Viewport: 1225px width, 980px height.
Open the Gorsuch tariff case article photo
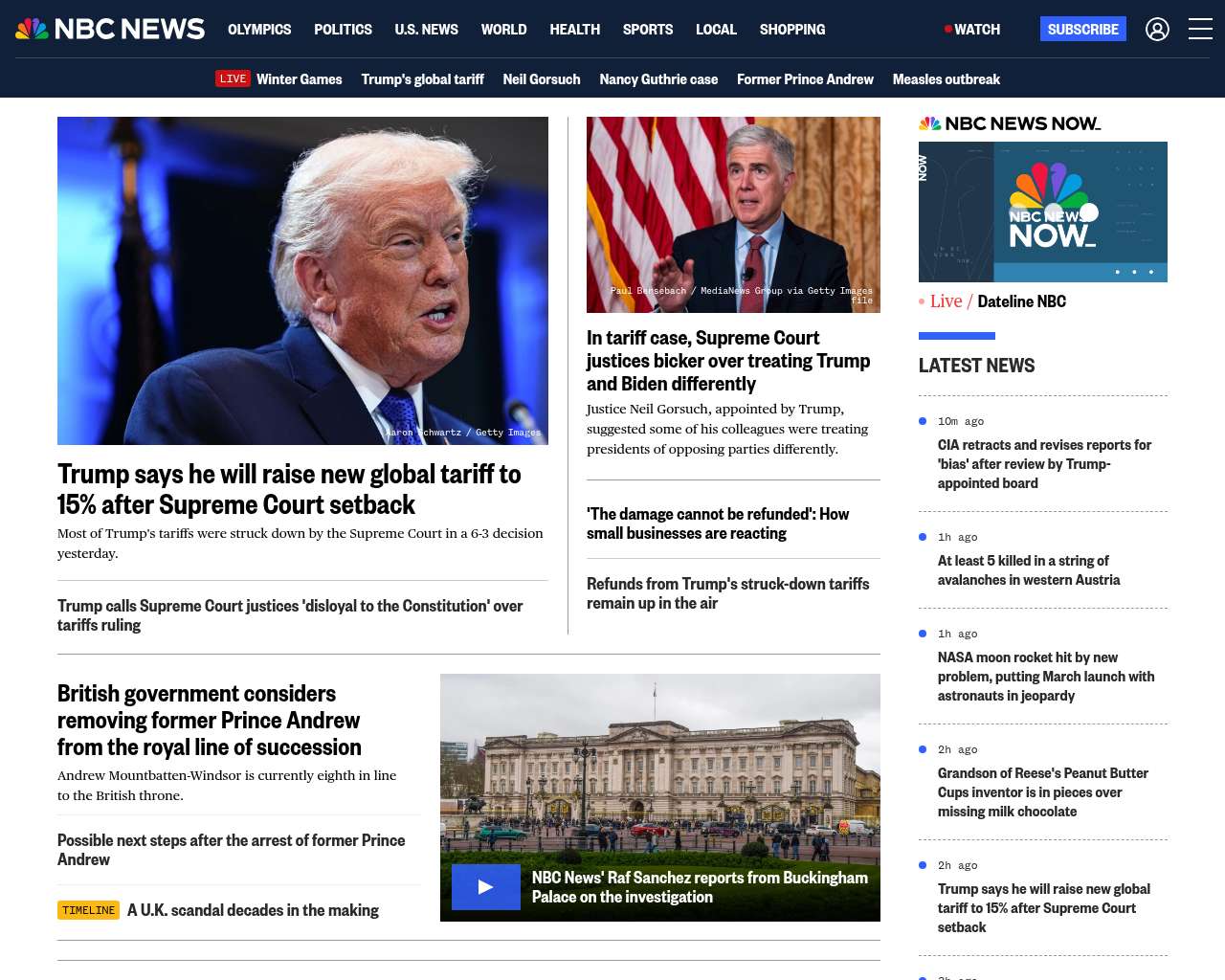(733, 214)
